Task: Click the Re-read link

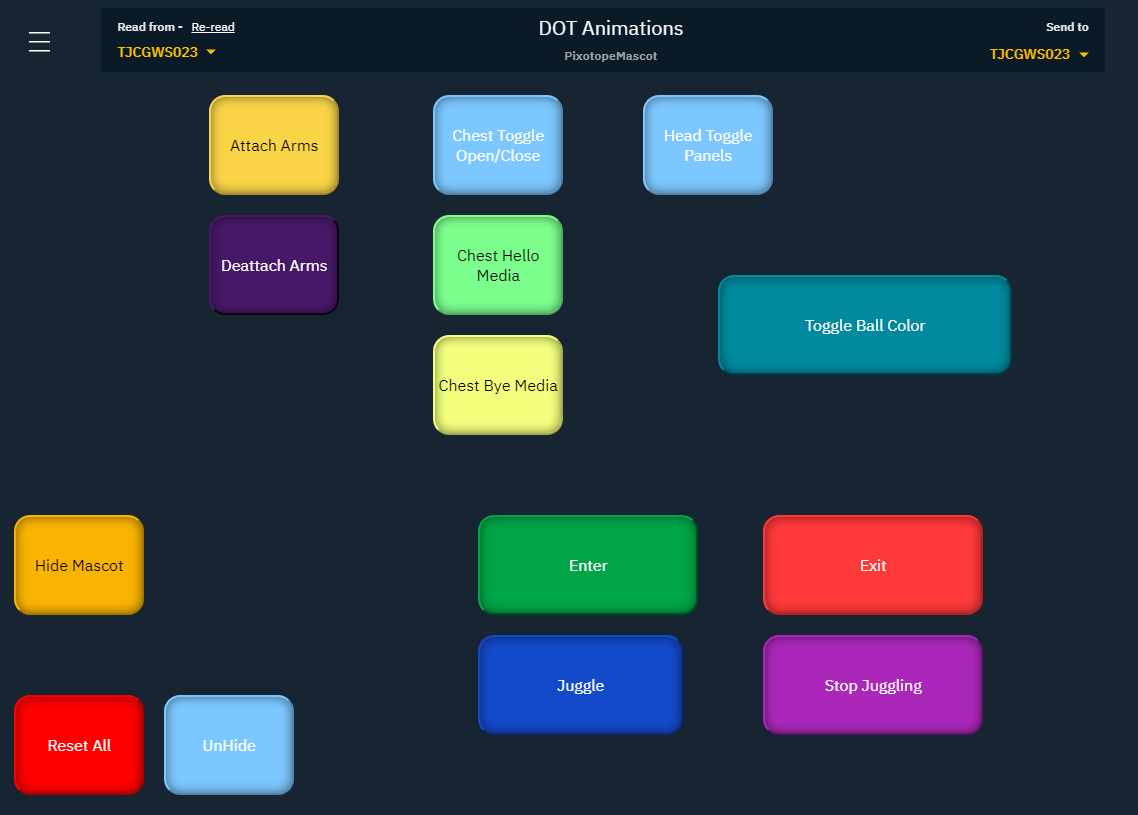Action: coord(213,28)
